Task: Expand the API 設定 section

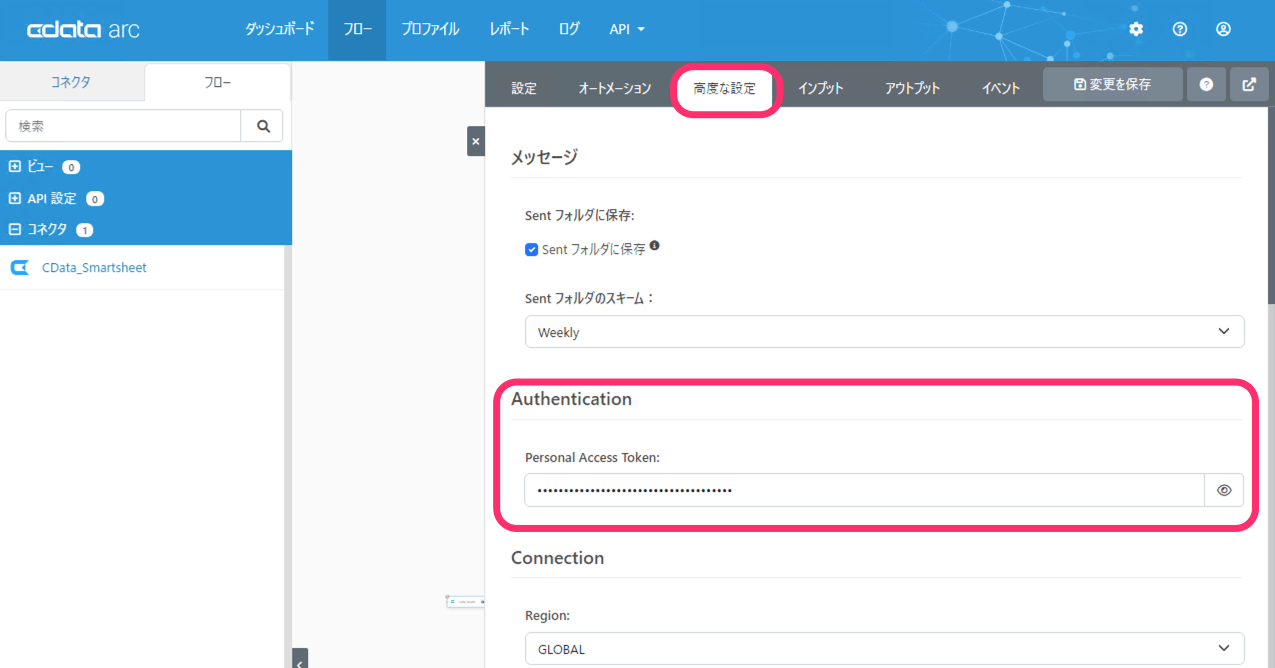Action: [x=15, y=198]
